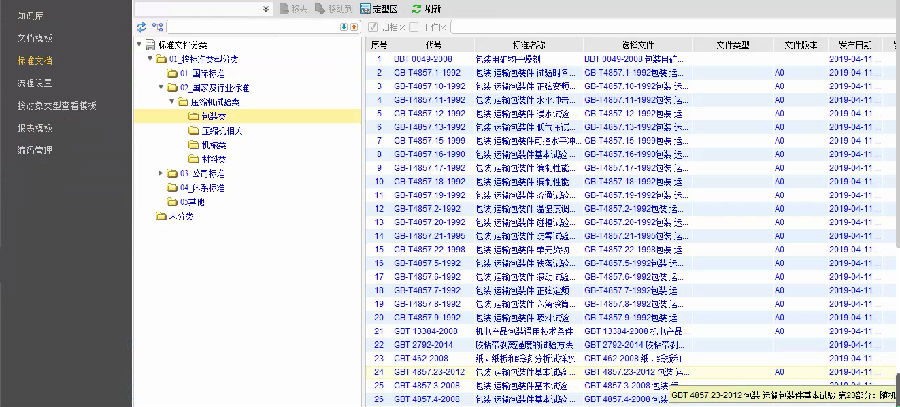
Task: Select the second item in the left sidebar
Action: point(33,38)
